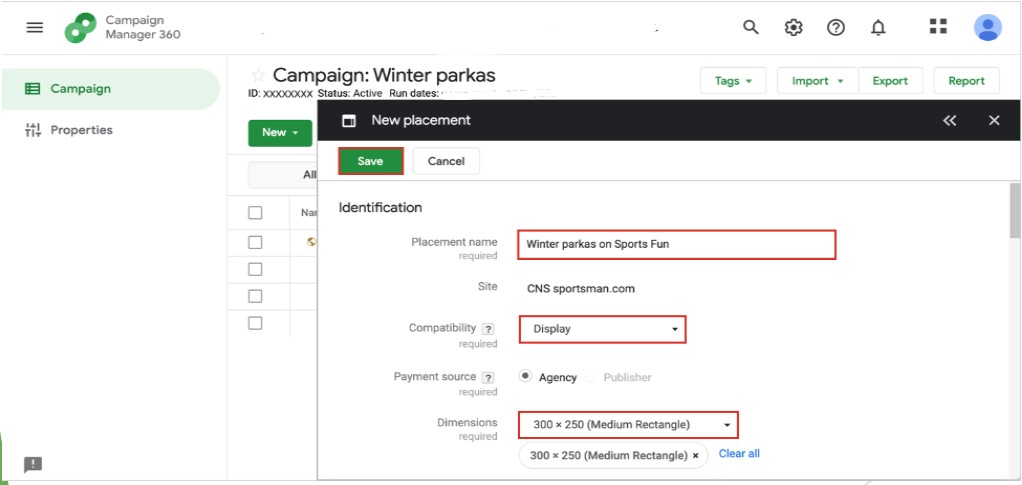Open settings gear icon
Image resolution: width=1022 pixels, height=485 pixels.
pos(793,27)
